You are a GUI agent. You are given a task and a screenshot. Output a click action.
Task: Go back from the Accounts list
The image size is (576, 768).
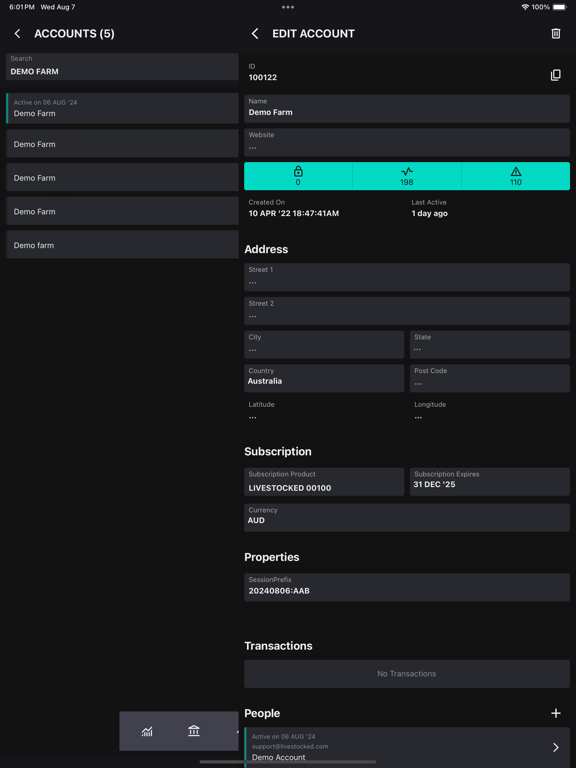(x=18, y=33)
